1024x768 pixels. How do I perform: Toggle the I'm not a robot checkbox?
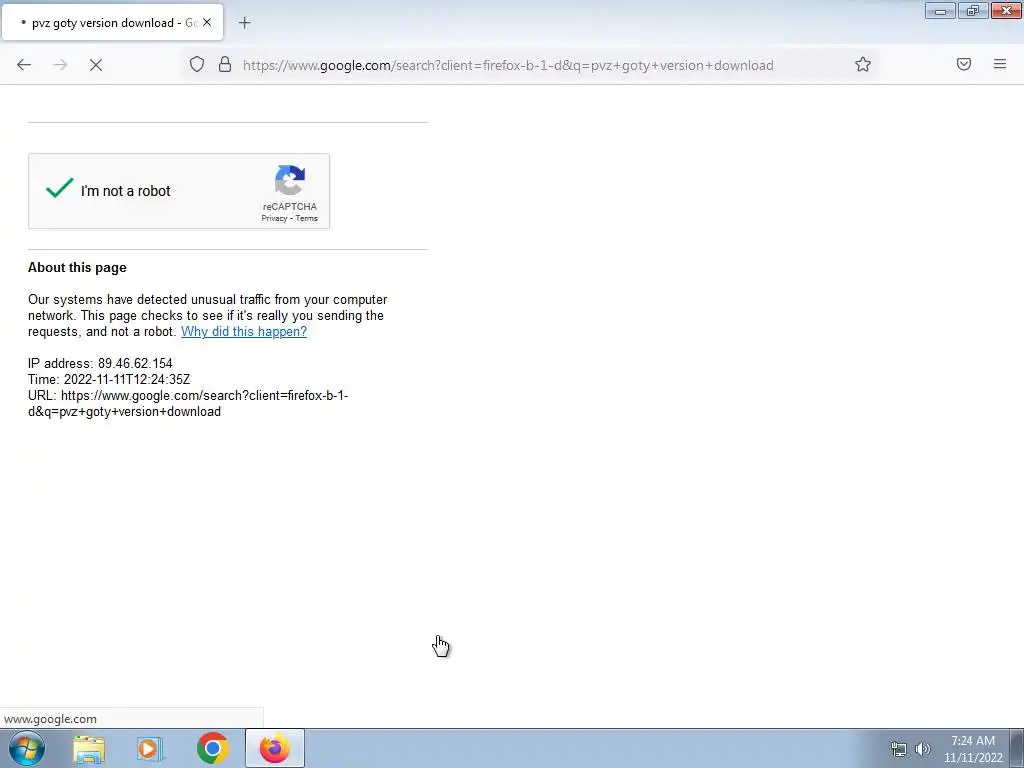click(x=59, y=189)
